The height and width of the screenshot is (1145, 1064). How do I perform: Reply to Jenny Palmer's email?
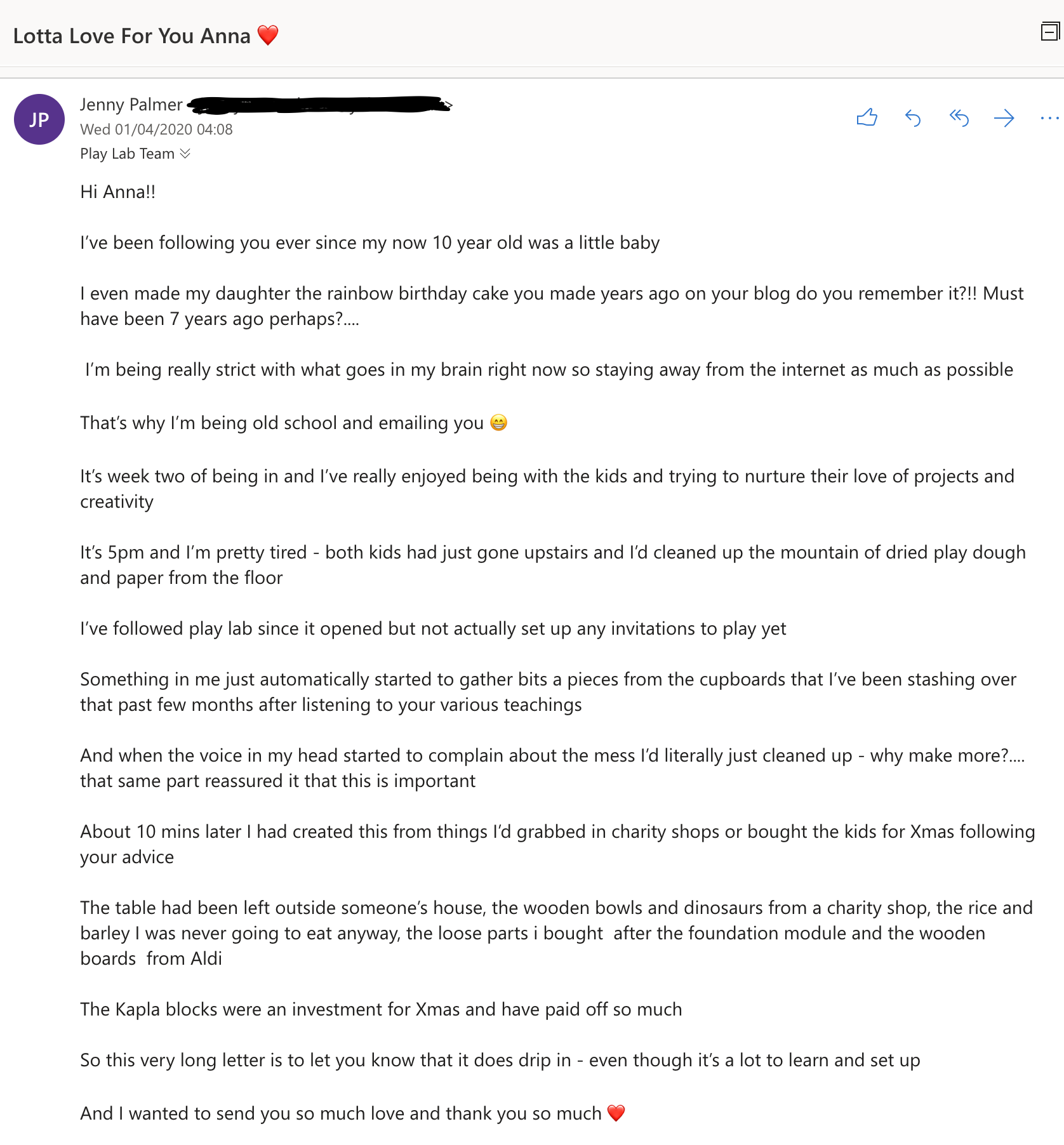click(x=913, y=117)
